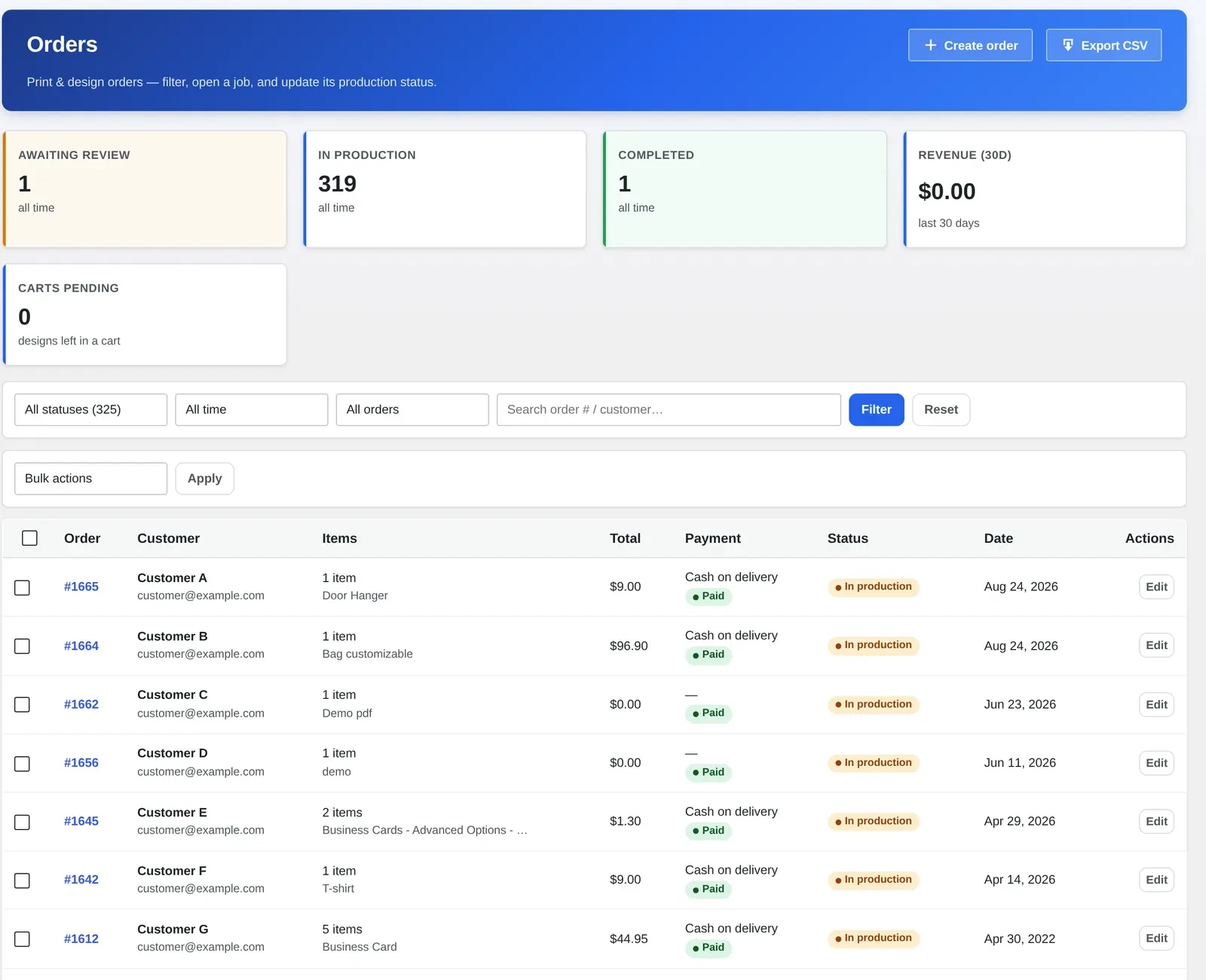Open order link #1665

click(81, 586)
